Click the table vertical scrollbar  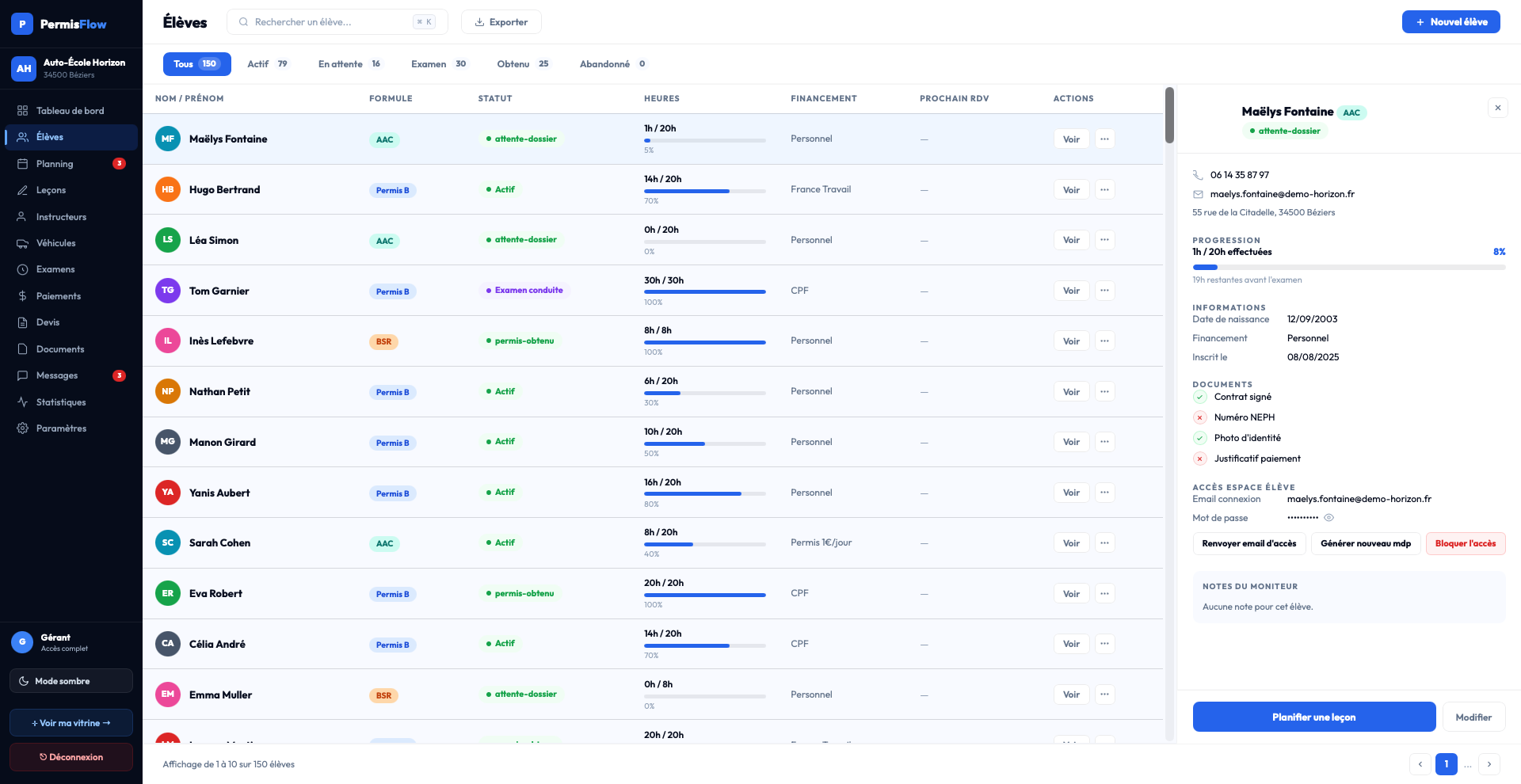point(1169,116)
